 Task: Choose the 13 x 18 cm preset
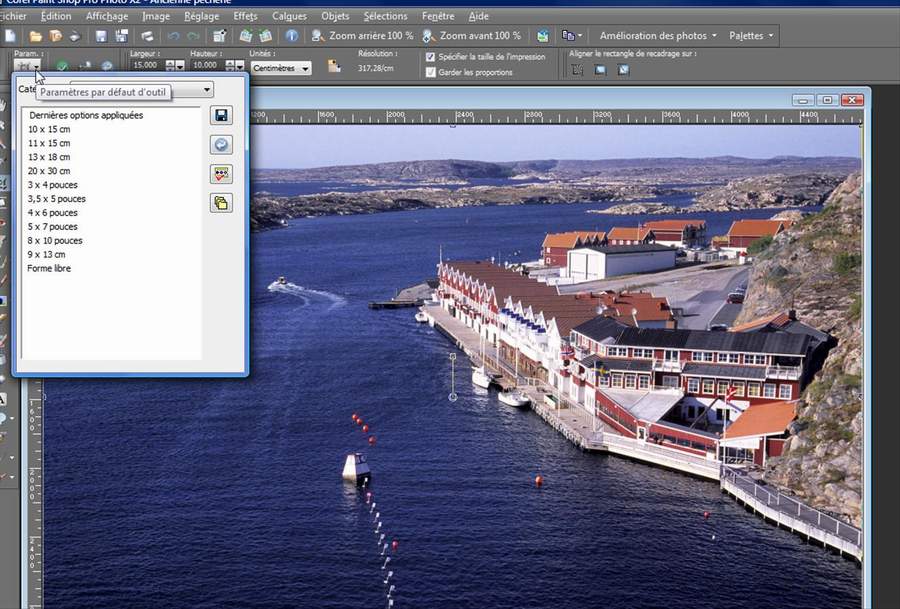[49, 157]
